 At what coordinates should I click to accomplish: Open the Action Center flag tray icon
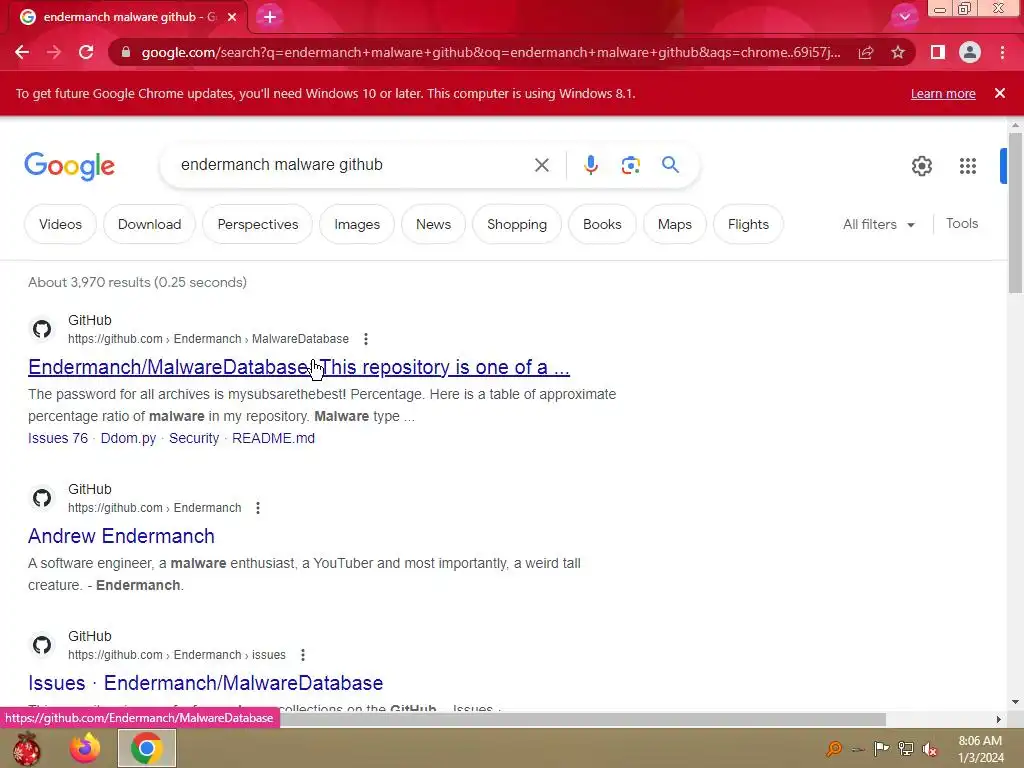[x=881, y=748]
